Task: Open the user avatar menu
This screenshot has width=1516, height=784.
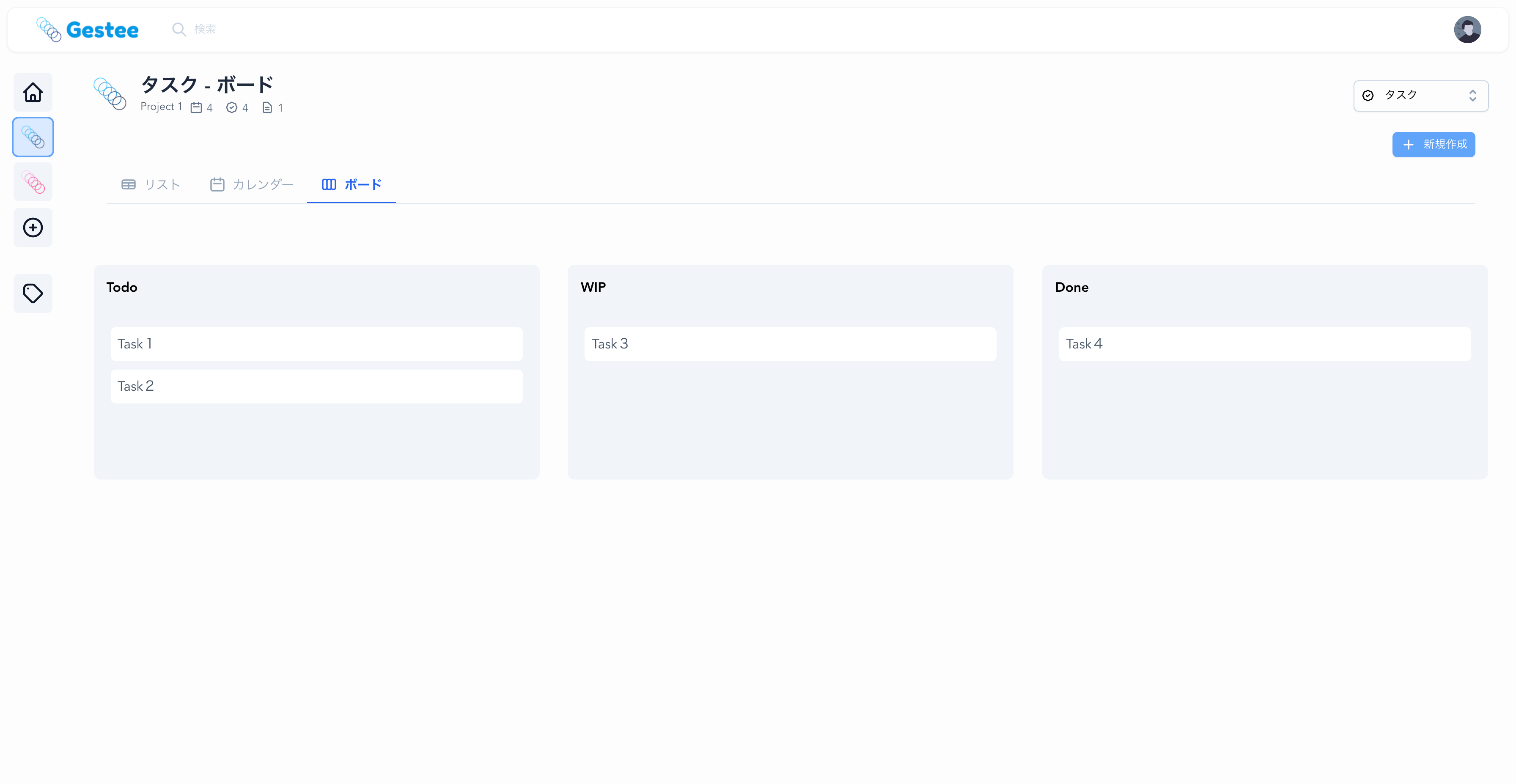Action: 1467,30
